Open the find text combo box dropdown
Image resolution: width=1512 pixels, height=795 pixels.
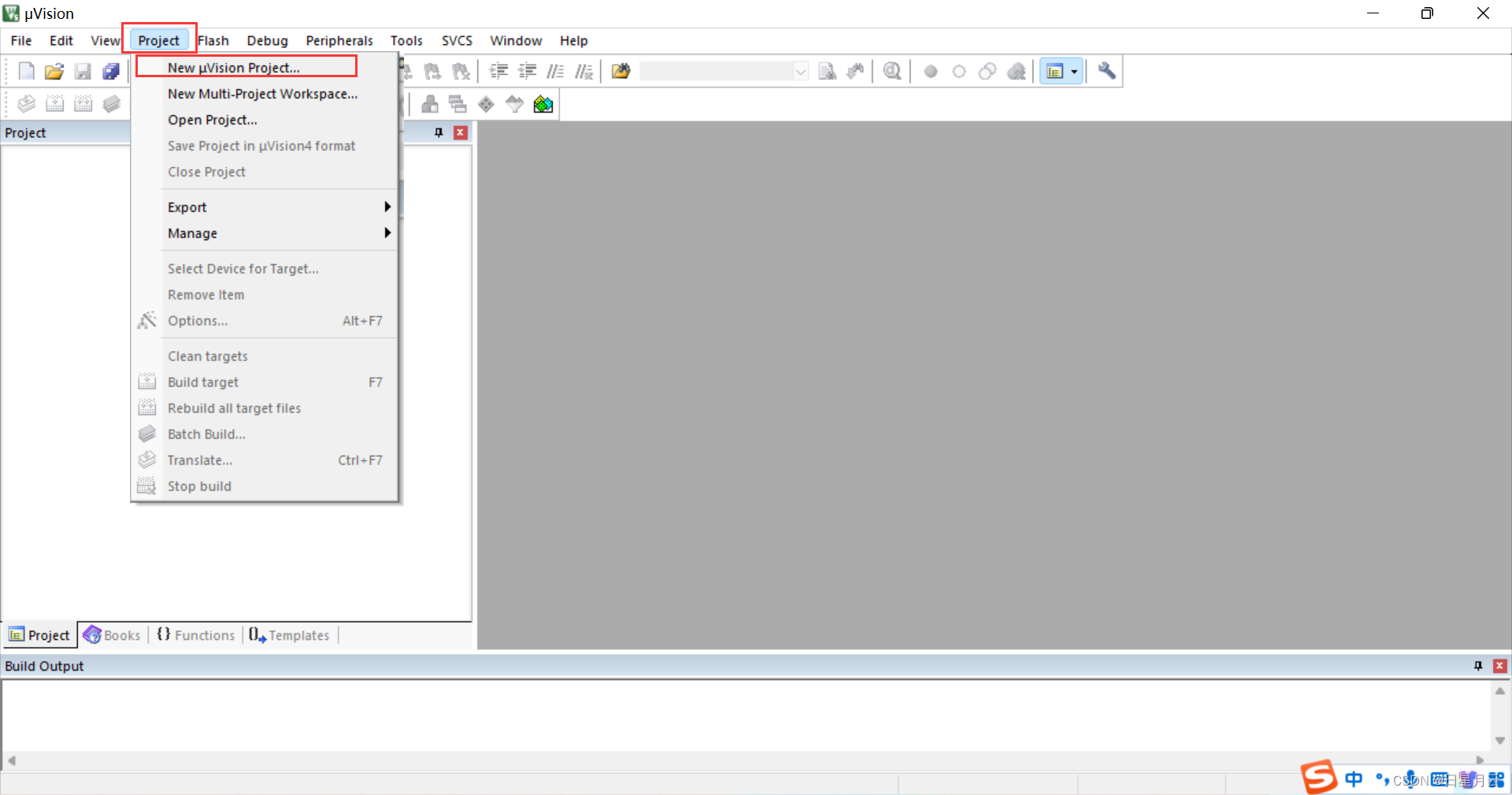click(x=800, y=72)
